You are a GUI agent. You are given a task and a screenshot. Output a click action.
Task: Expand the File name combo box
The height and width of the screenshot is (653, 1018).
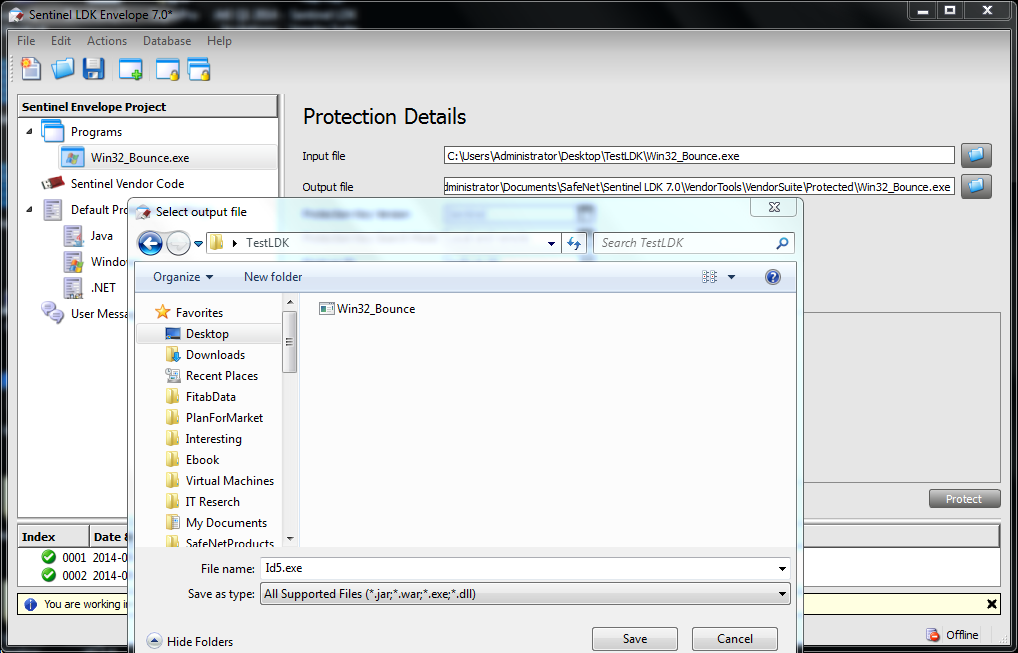click(781, 567)
